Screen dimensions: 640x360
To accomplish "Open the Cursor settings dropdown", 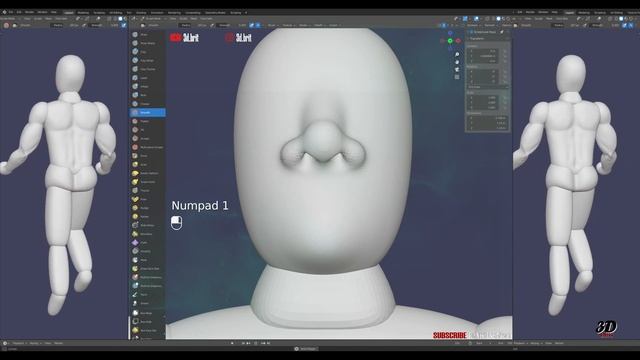I will coord(334,25).
